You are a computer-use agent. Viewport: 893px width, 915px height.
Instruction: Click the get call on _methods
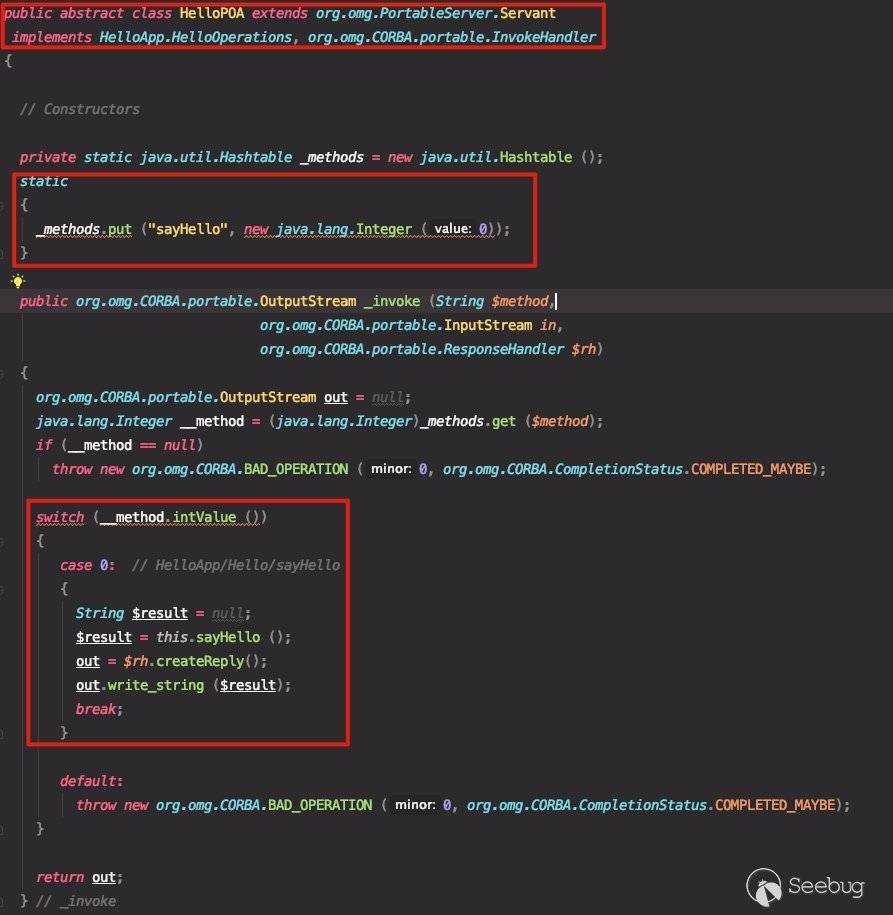click(504, 421)
